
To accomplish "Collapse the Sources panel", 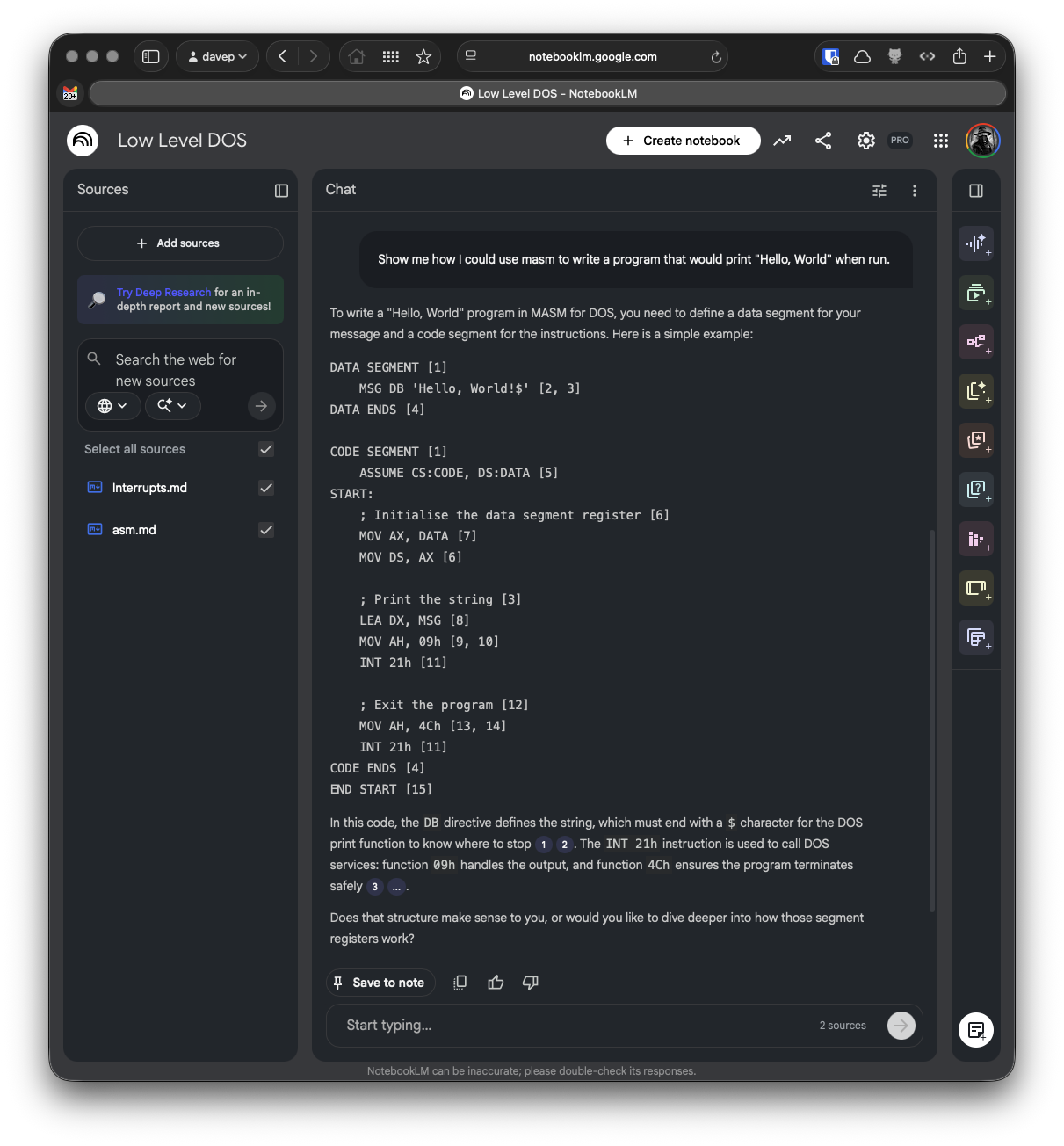I will tap(281, 190).
